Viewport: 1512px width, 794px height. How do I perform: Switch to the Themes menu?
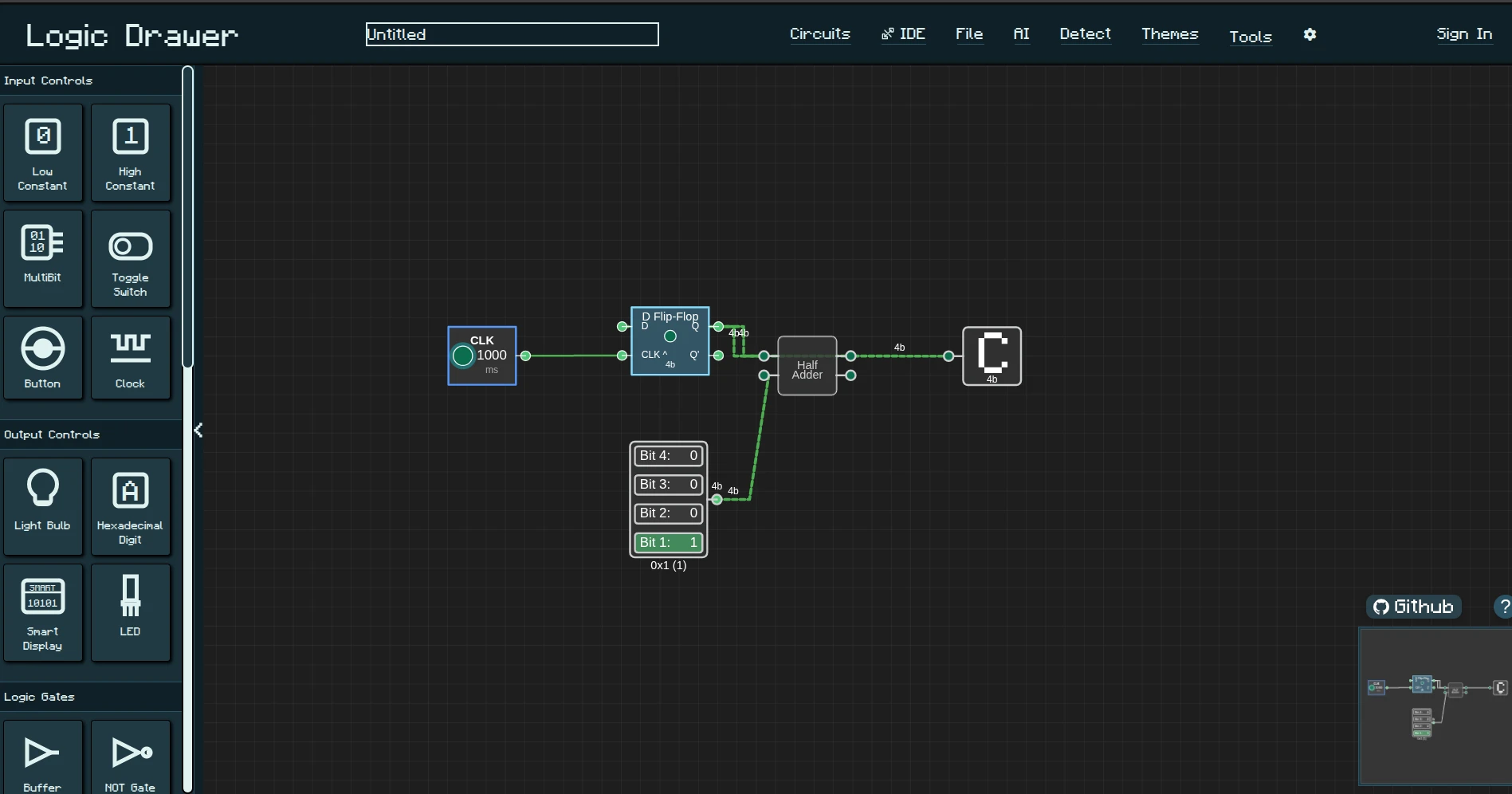click(x=1169, y=35)
